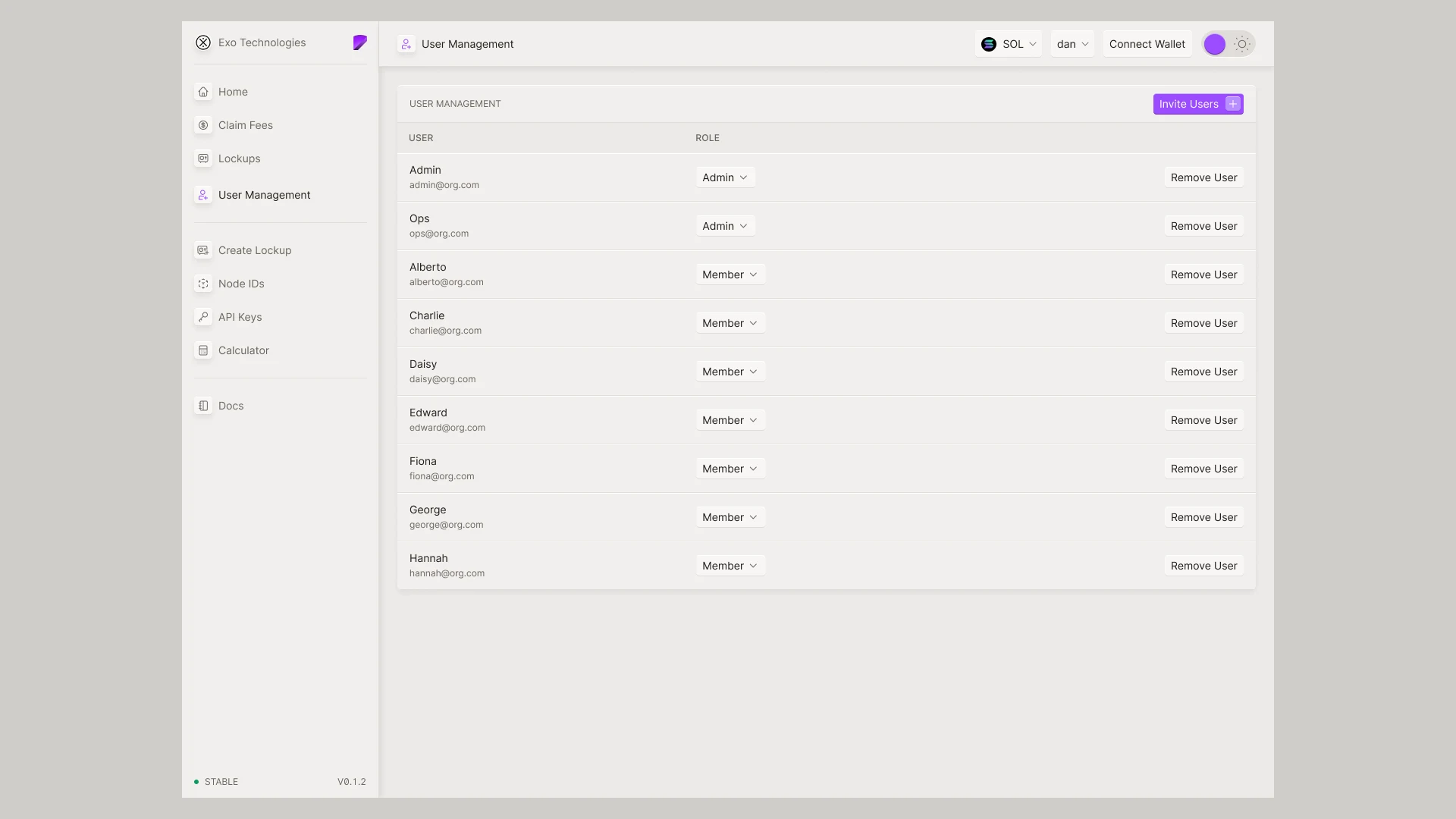Screen dimensions: 1456x819
Task: Click the Node IDs icon
Action: tap(203, 284)
